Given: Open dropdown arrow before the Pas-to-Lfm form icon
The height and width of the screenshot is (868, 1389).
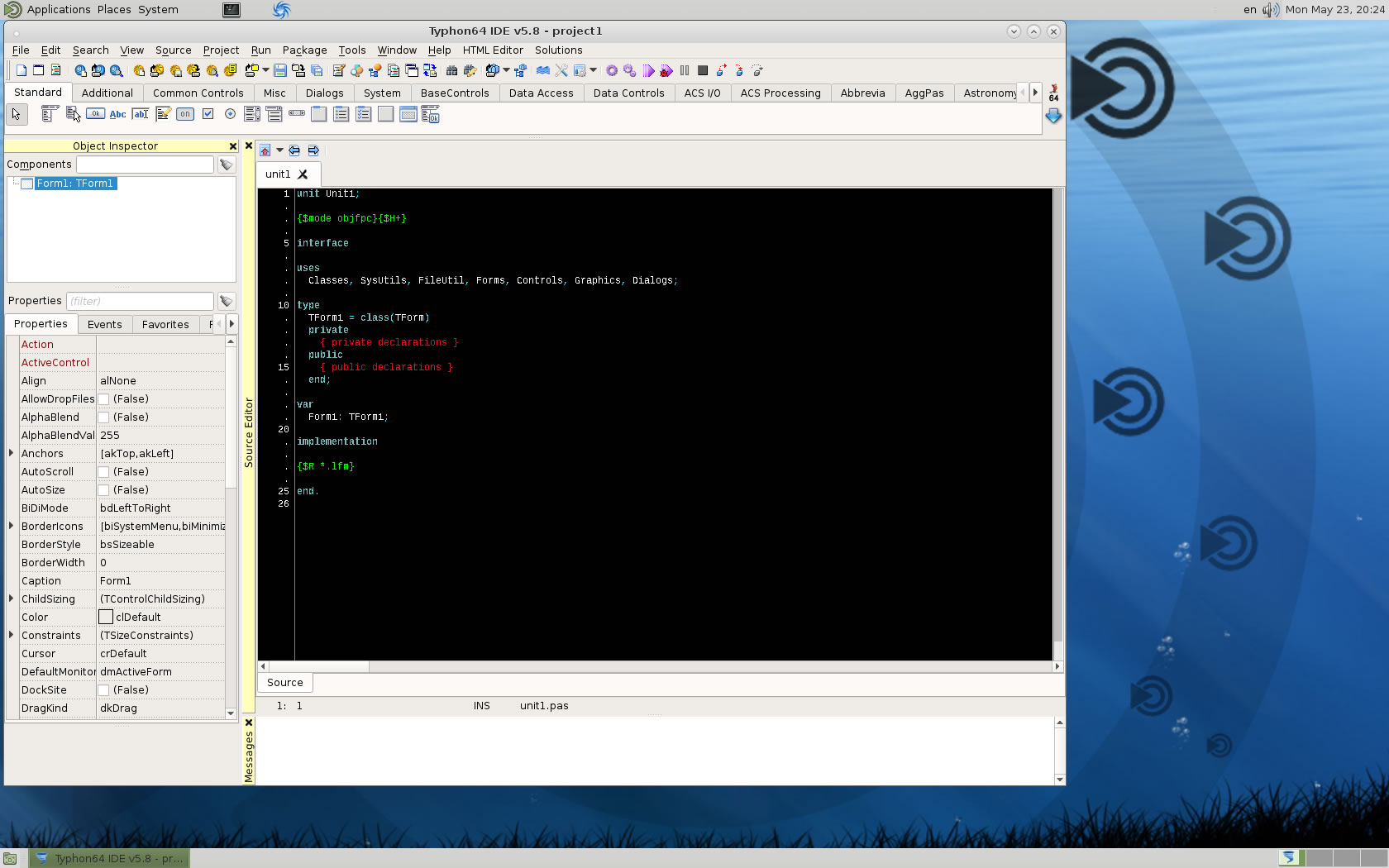Looking at the screenshot, I should pos(506,70).
